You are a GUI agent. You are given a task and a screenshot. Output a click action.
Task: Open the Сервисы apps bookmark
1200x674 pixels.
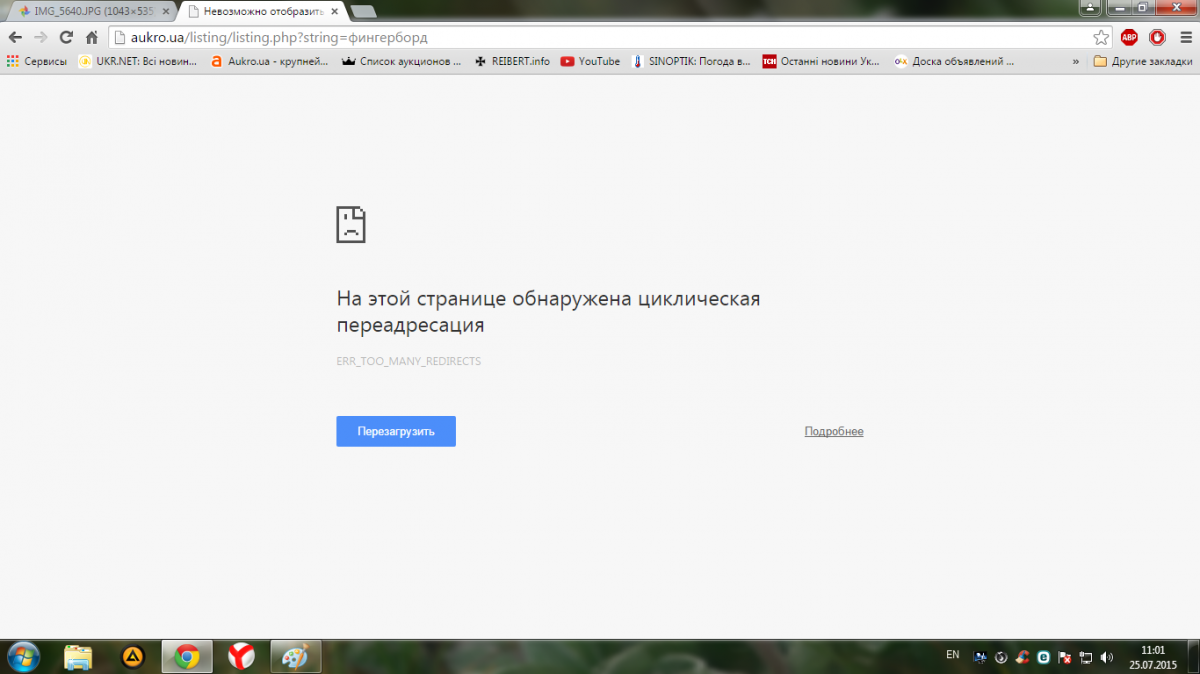[x=37, y=61]
